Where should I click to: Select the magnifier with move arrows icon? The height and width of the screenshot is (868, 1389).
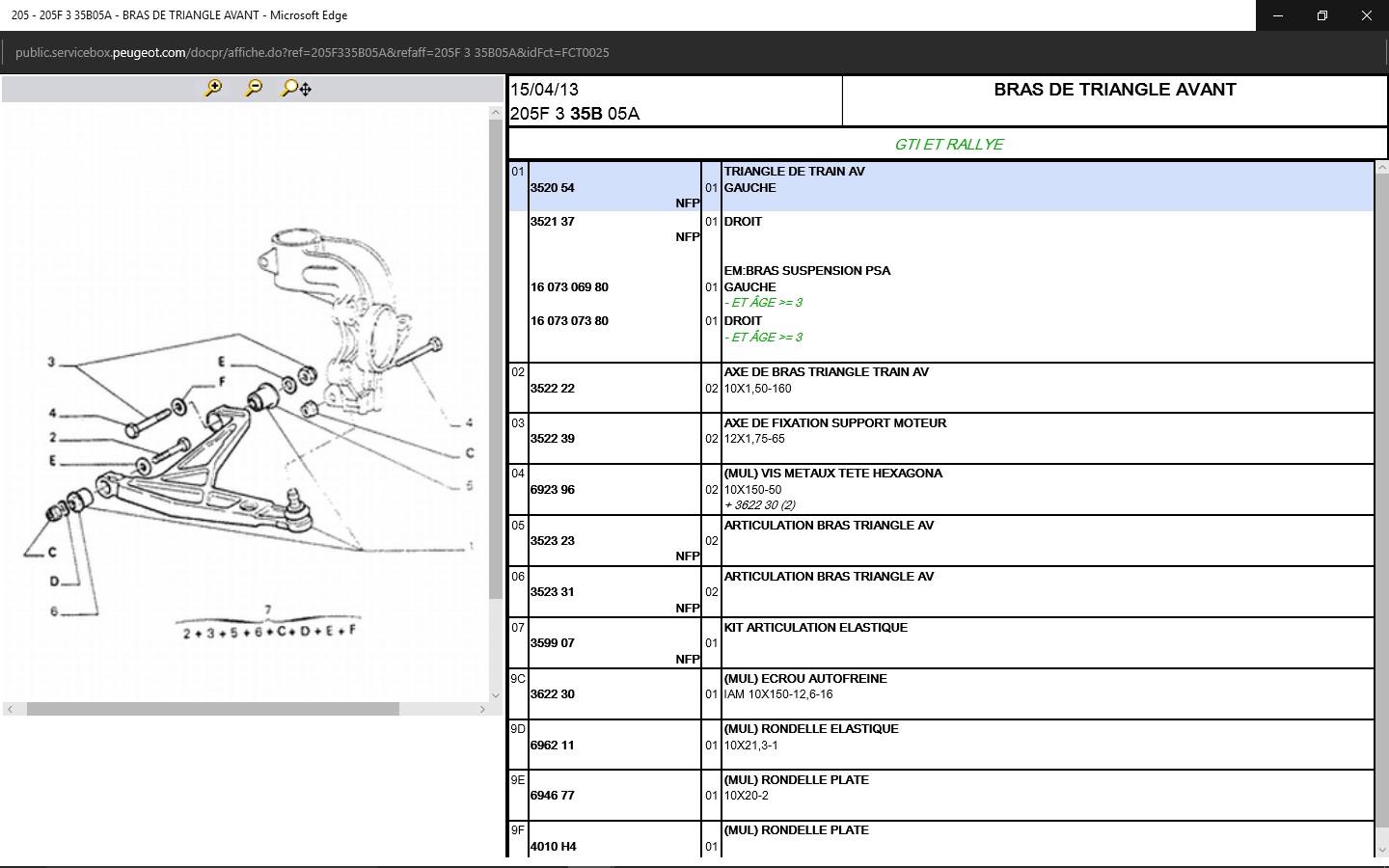point(296,89)
